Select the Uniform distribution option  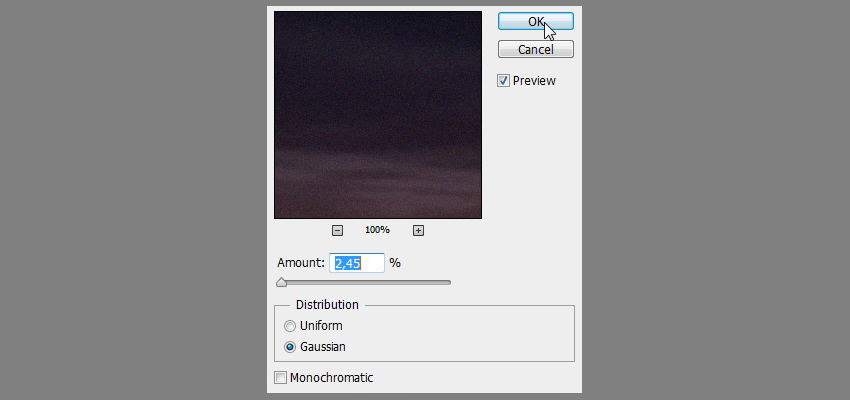(290, 326)
